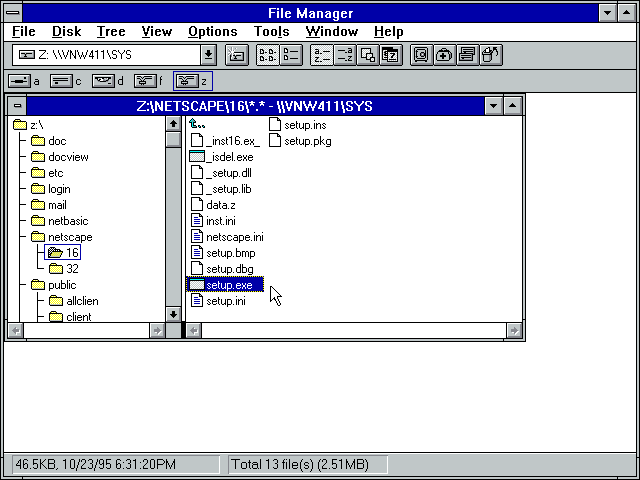Select the login folder in tree
Screen dimensions: 640x480
(51, 189)
